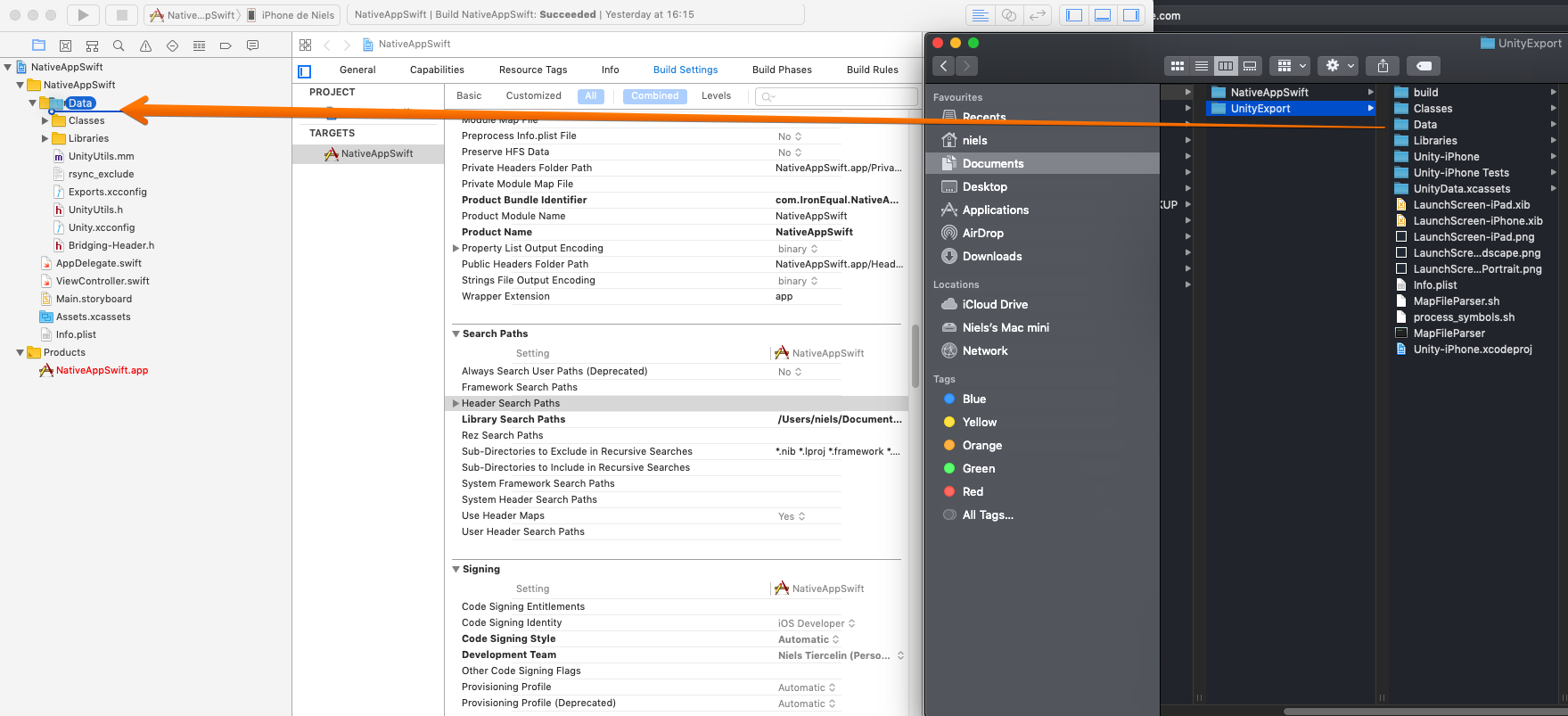Click the related items grid icon
Screen dimensions: 1568x716
point(306,45)
